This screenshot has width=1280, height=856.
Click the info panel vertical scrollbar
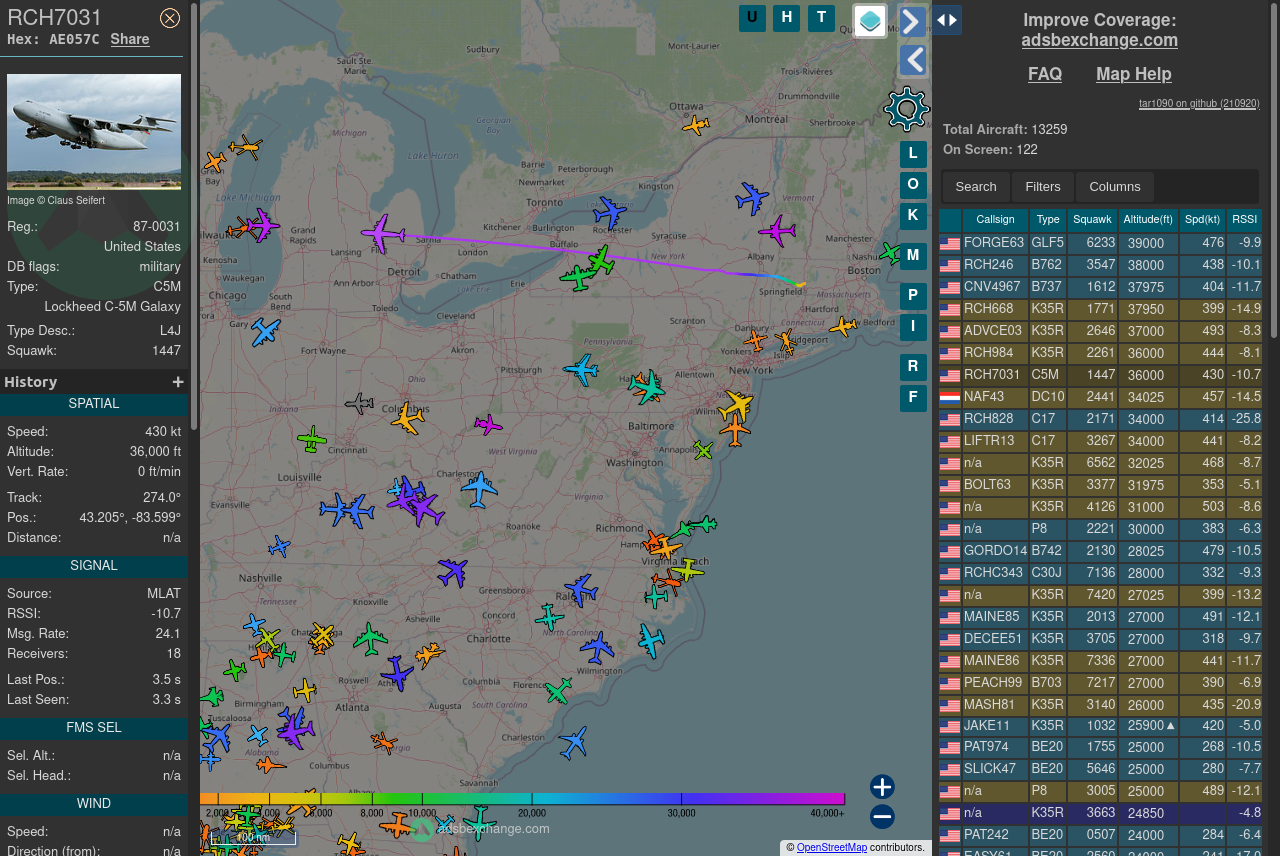point(194,215)
